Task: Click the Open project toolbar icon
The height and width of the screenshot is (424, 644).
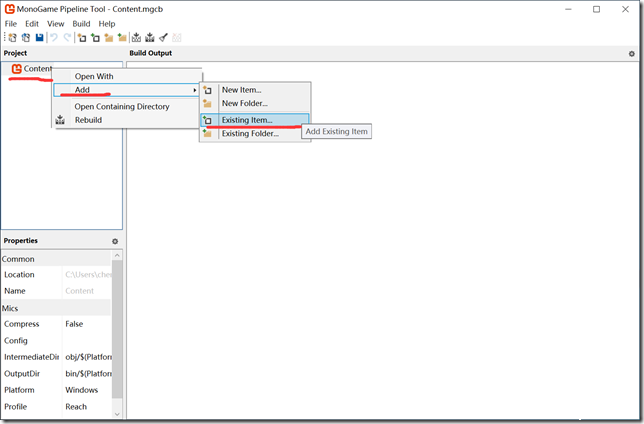Action: point(26,38)
